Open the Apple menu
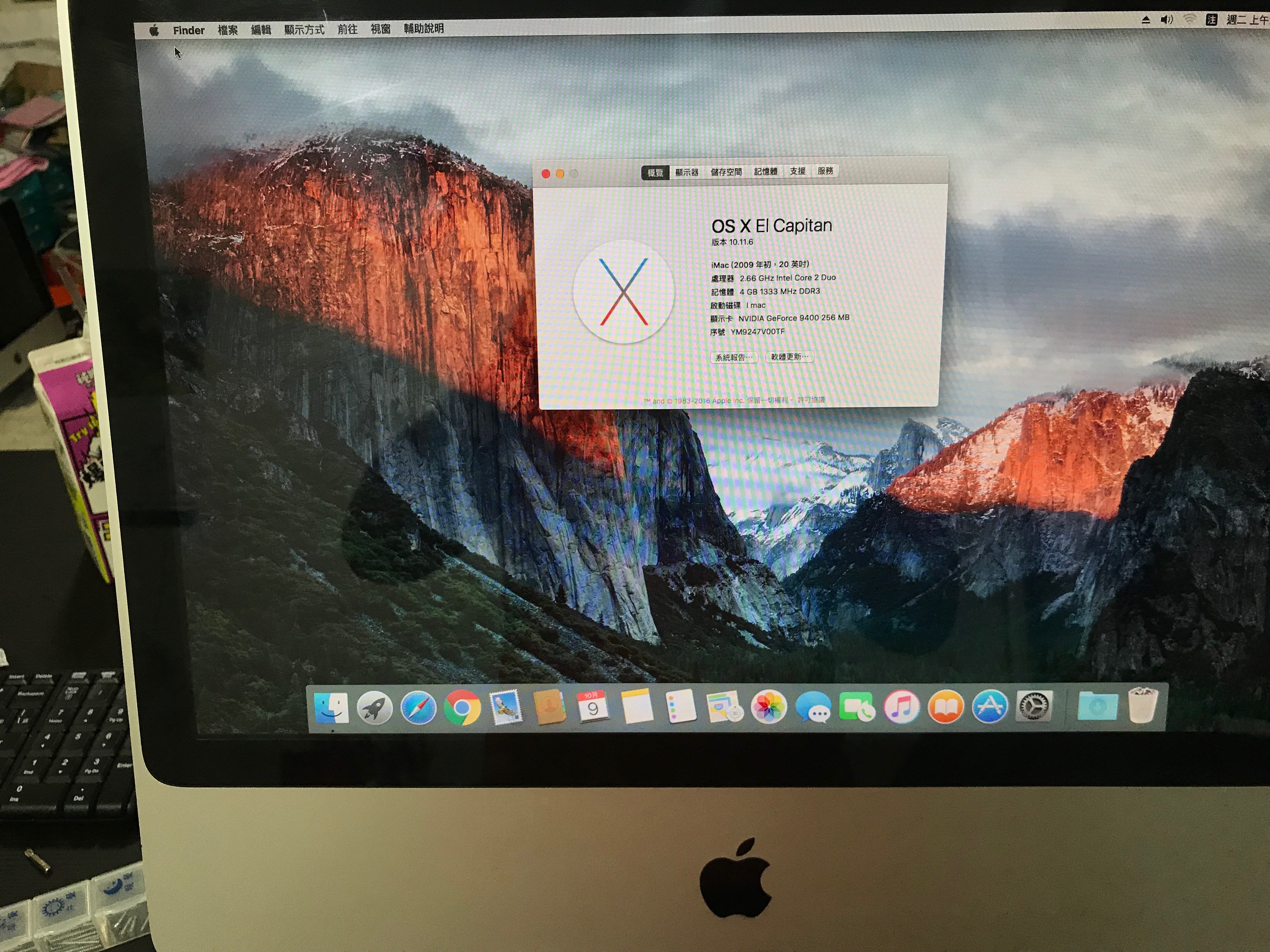Screen dimensions: 1270x952 (154, 31)
